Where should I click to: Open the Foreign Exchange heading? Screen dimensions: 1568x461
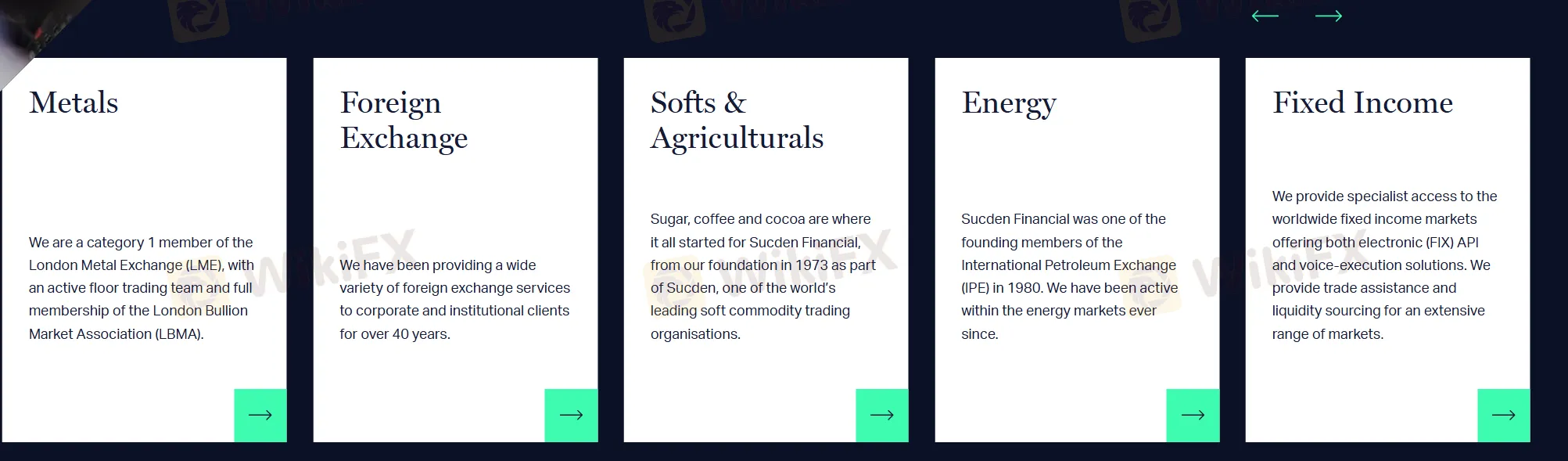[x=404, y=120]
